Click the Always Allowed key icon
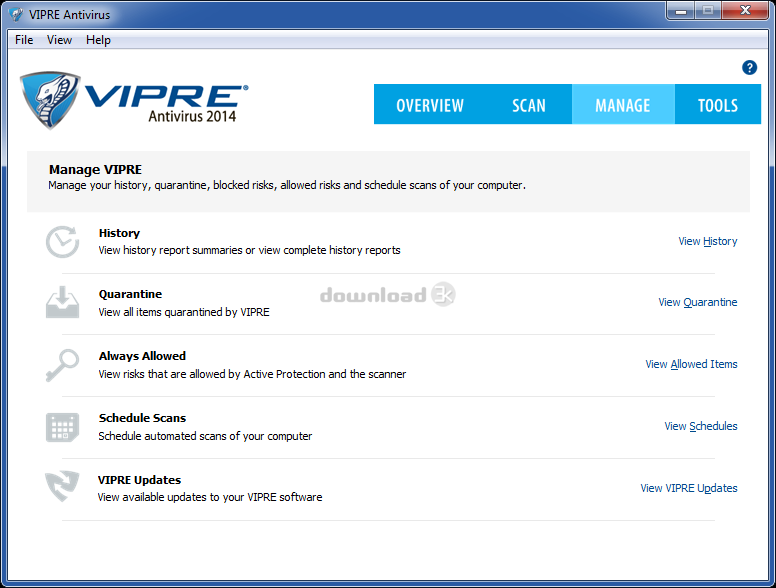 click(x=62, y=365)
